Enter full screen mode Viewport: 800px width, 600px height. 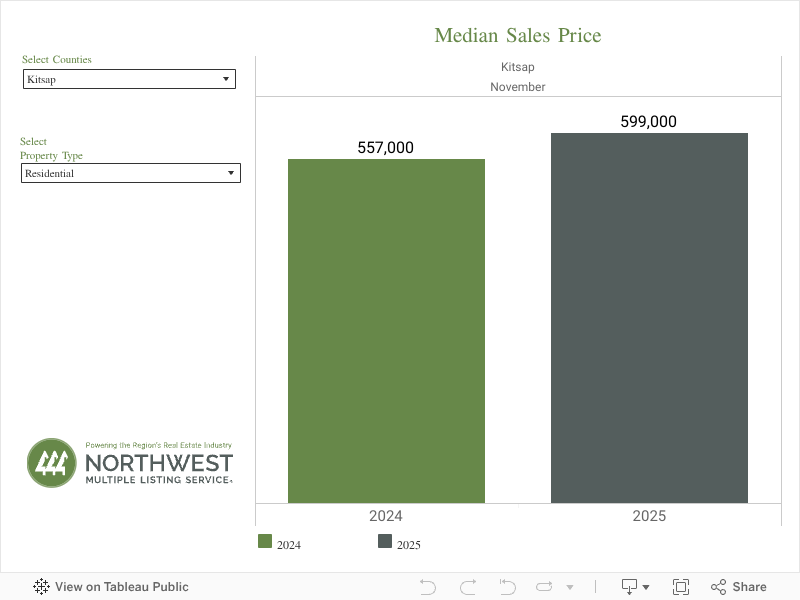(681, 587)
